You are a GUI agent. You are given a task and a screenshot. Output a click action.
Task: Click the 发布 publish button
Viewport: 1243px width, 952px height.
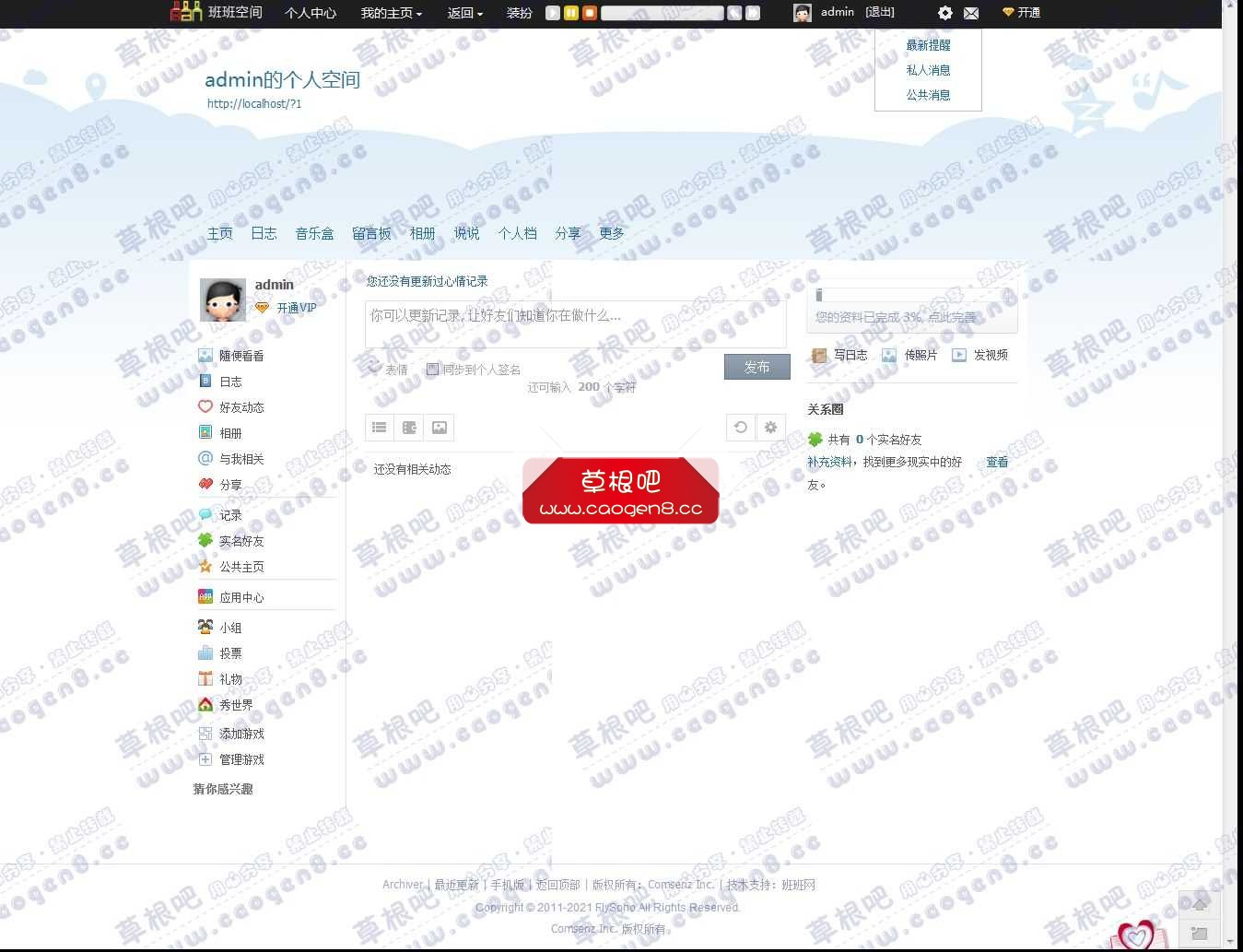756,367
